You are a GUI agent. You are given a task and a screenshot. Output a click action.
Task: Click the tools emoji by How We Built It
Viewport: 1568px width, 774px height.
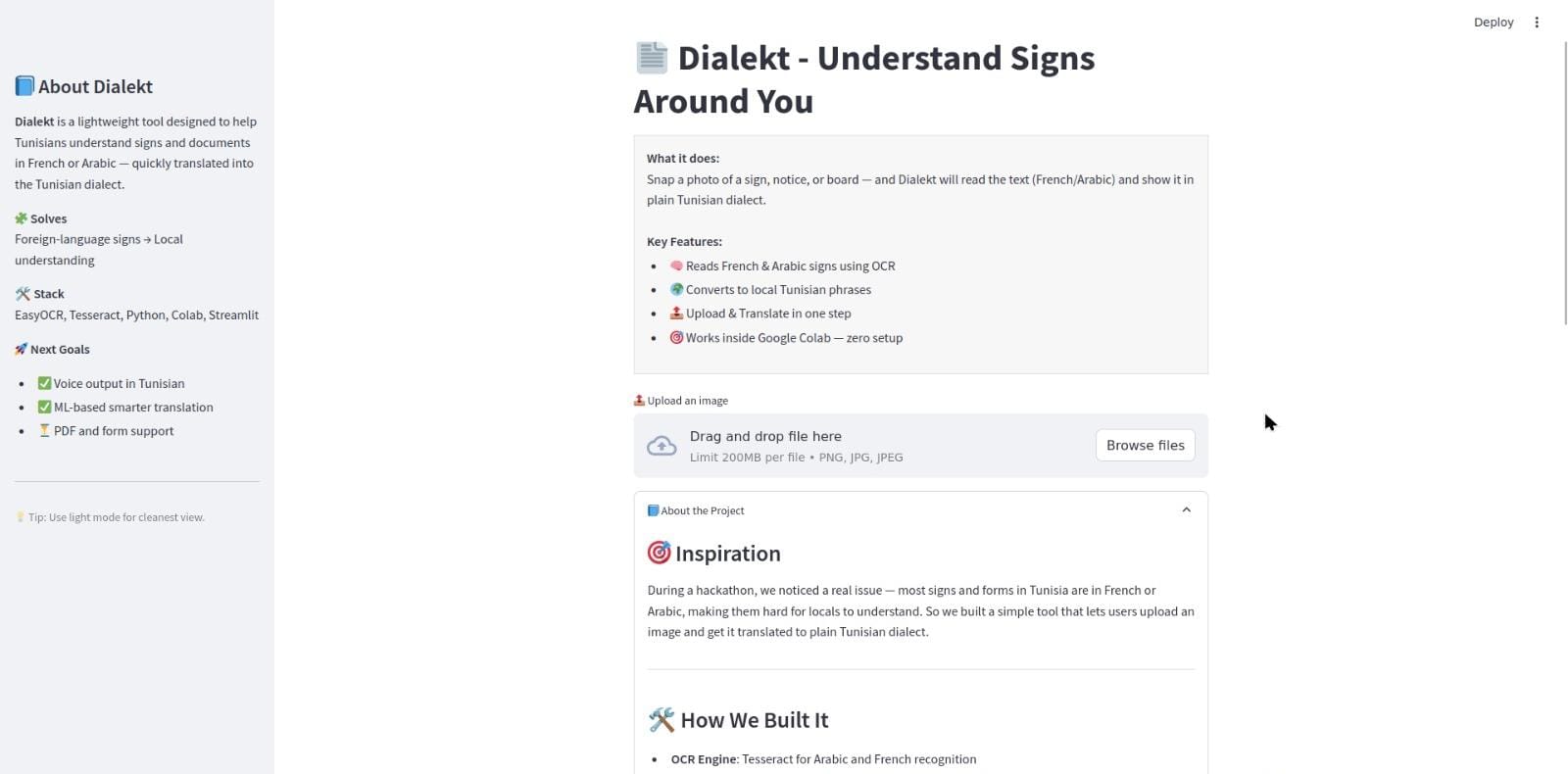[x=661, y=720]
